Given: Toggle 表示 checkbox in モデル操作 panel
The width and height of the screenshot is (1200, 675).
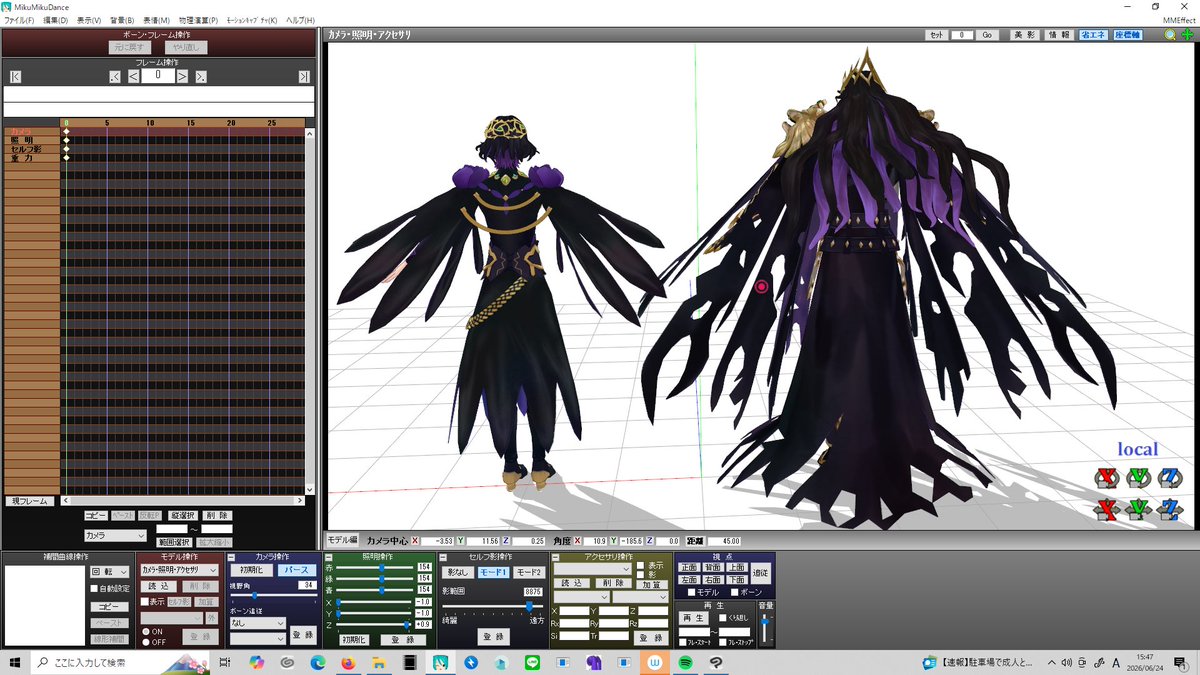Looking at the screenshot, I should (x=144, y=602).
